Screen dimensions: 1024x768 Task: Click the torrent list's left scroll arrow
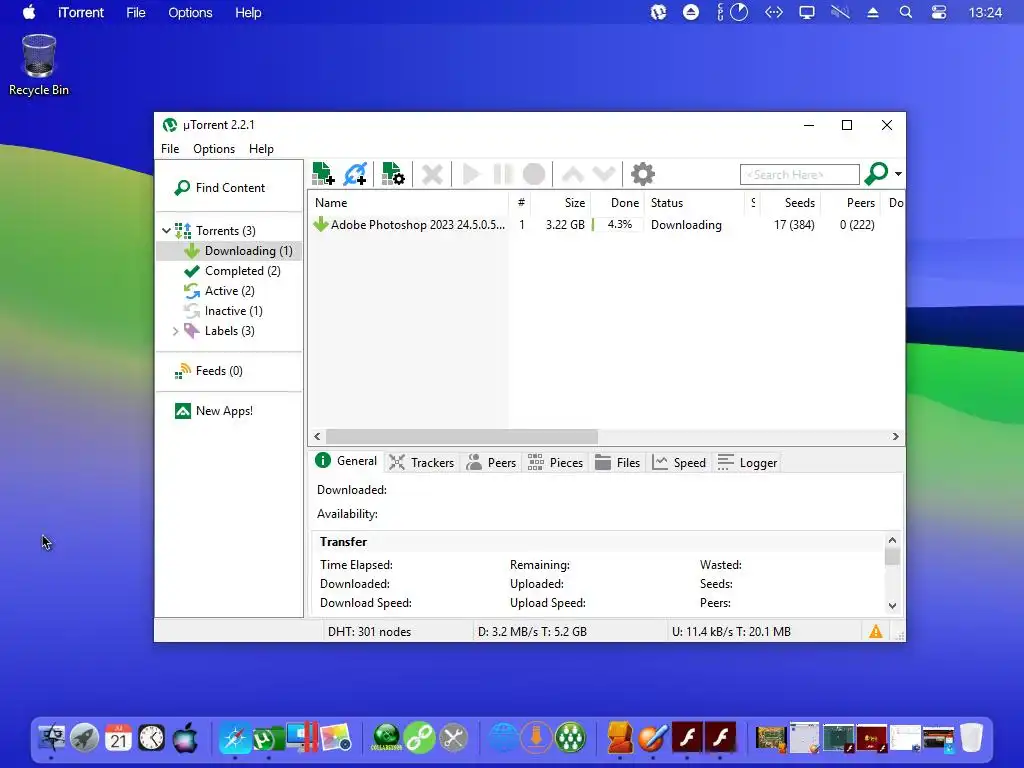[317, 437]
